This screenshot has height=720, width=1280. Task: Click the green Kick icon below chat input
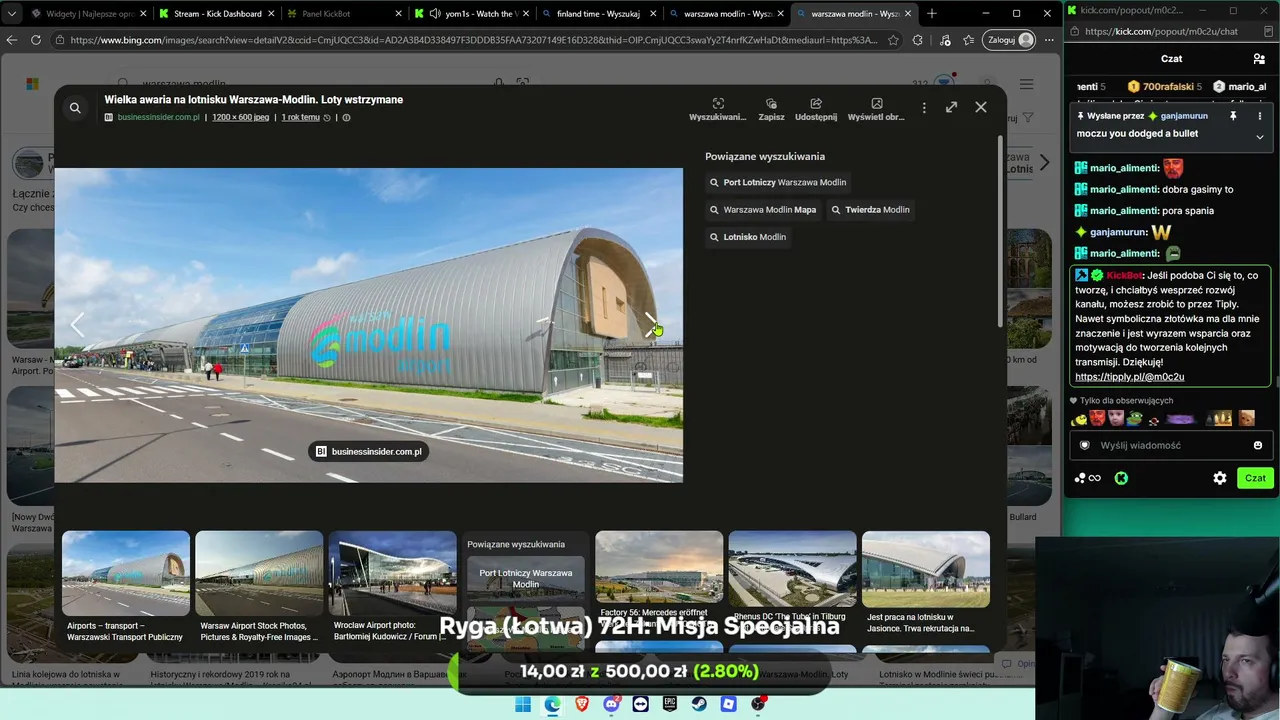(x=1121, y=478)
